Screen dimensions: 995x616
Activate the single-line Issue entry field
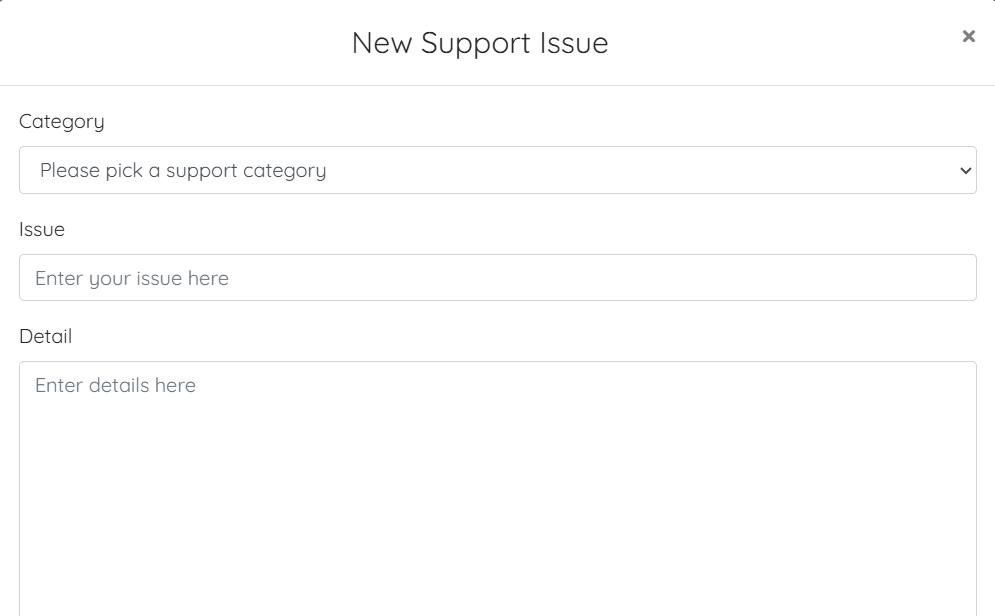(497, 277)
